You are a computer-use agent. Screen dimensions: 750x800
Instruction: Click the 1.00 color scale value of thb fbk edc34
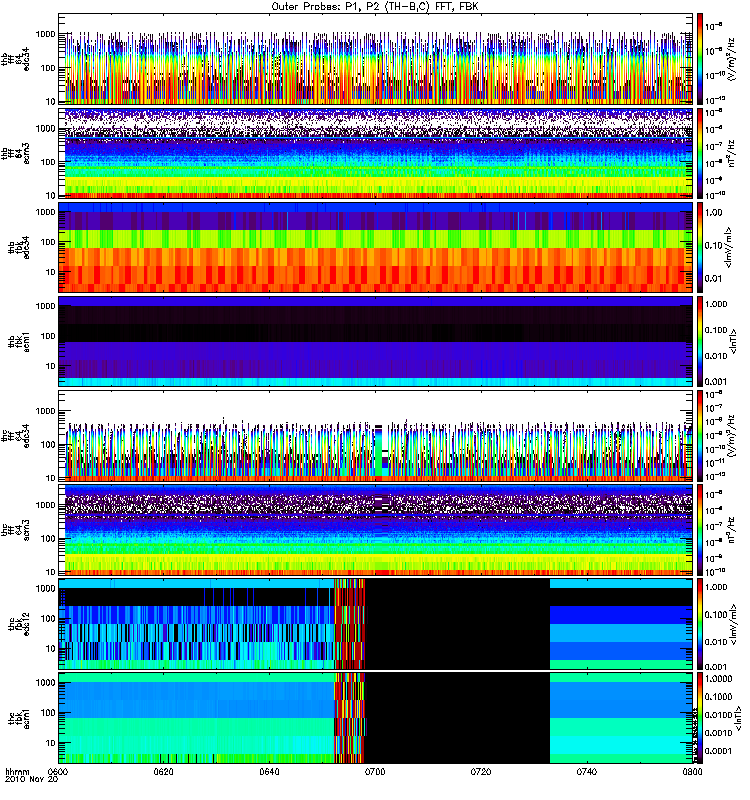pyautogui.click(x=713, y=213)
